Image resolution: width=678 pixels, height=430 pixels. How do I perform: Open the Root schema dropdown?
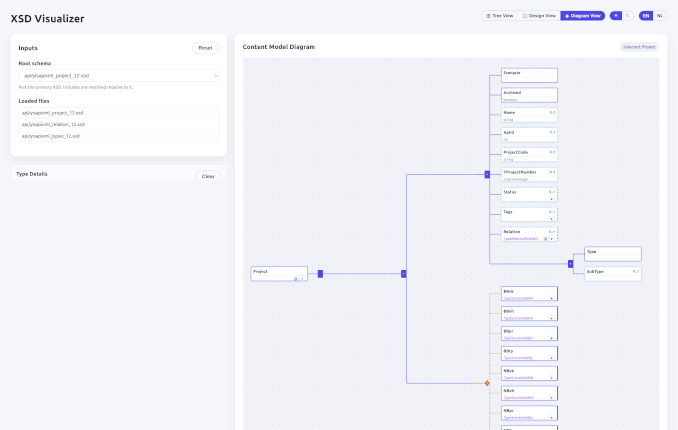(119, 76)
